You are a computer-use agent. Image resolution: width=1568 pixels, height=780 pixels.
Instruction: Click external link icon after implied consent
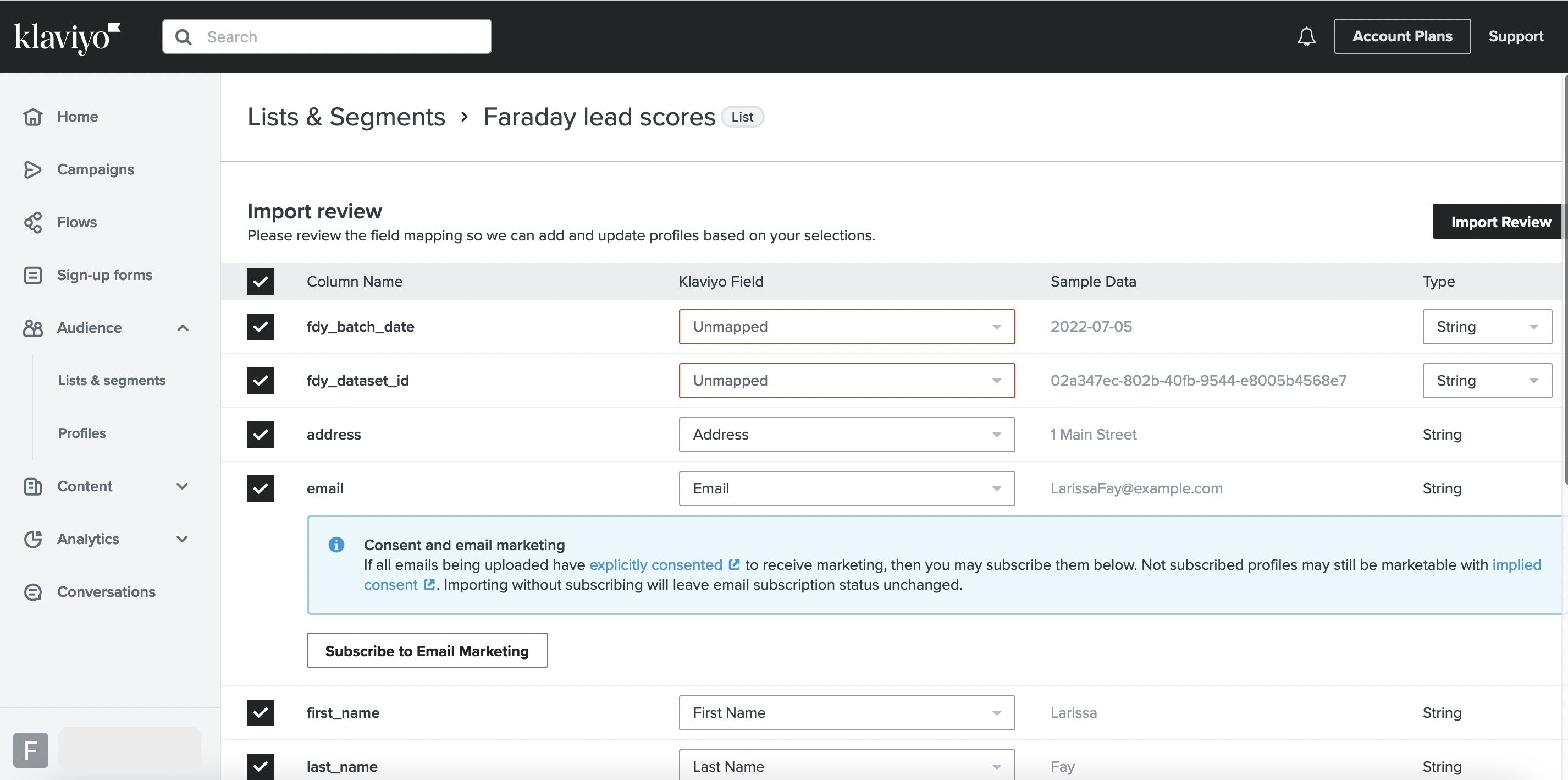pos(429,585)
